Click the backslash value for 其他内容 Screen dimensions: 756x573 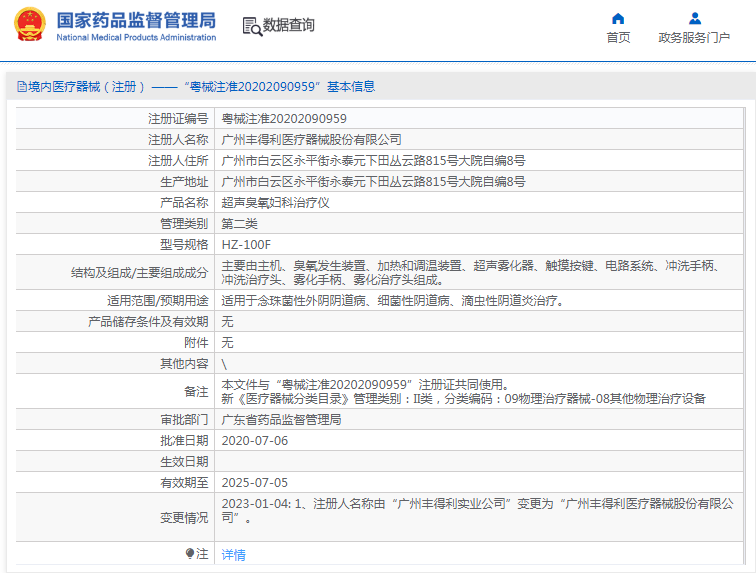click(x=224, y=364)
